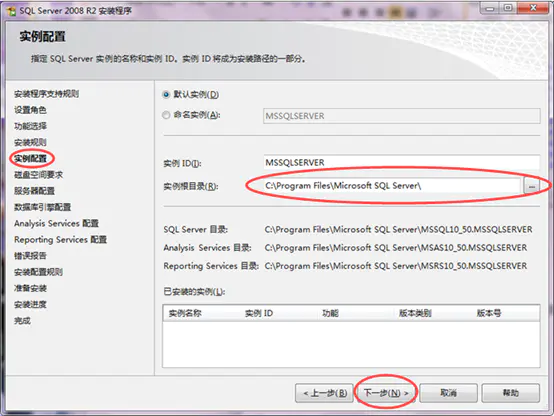The image size is (554, 416).
Task: Choose the 命名实例 radio button
Action: (x=166, y=115)
